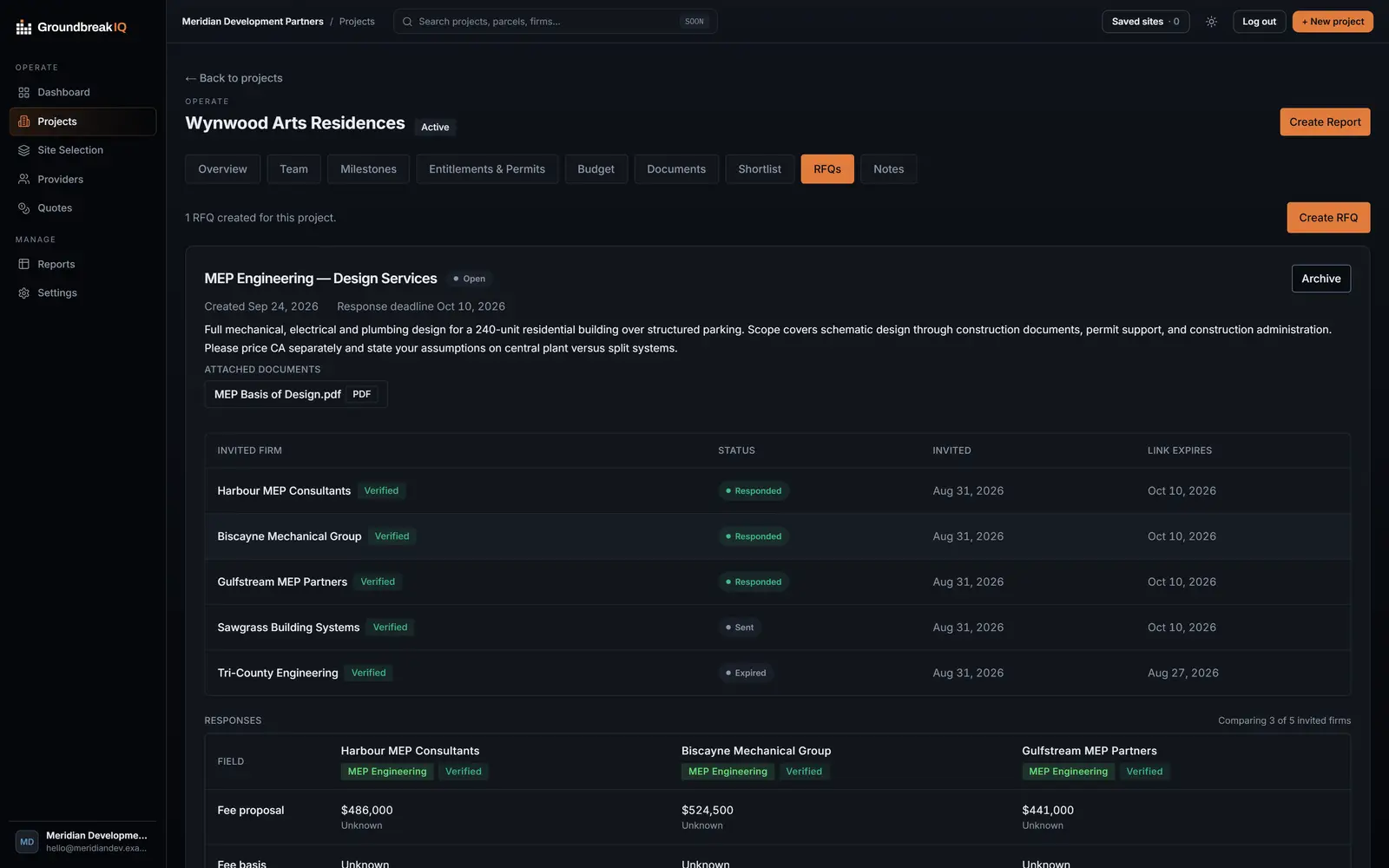Image resolution: width=1389 pixels, height=868 pixels.
Task: Click the Create RFQ button
Action: pyautogui.click(x=1328, y=218)
